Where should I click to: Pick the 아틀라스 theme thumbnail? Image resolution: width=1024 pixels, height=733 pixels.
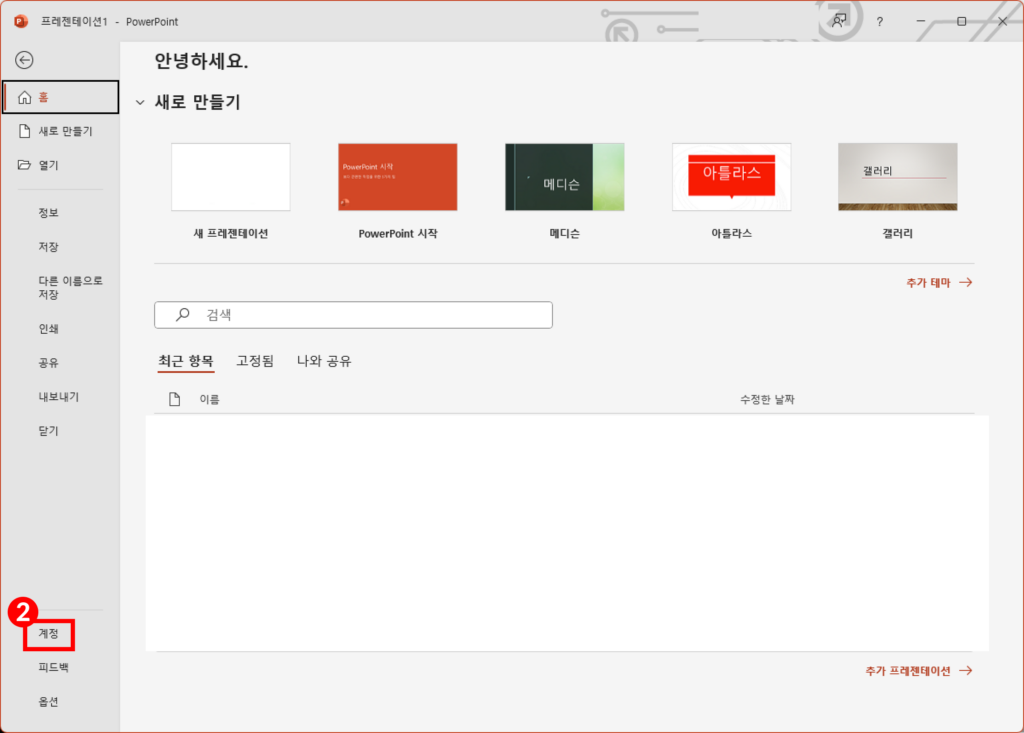click(x=731, y=177)
